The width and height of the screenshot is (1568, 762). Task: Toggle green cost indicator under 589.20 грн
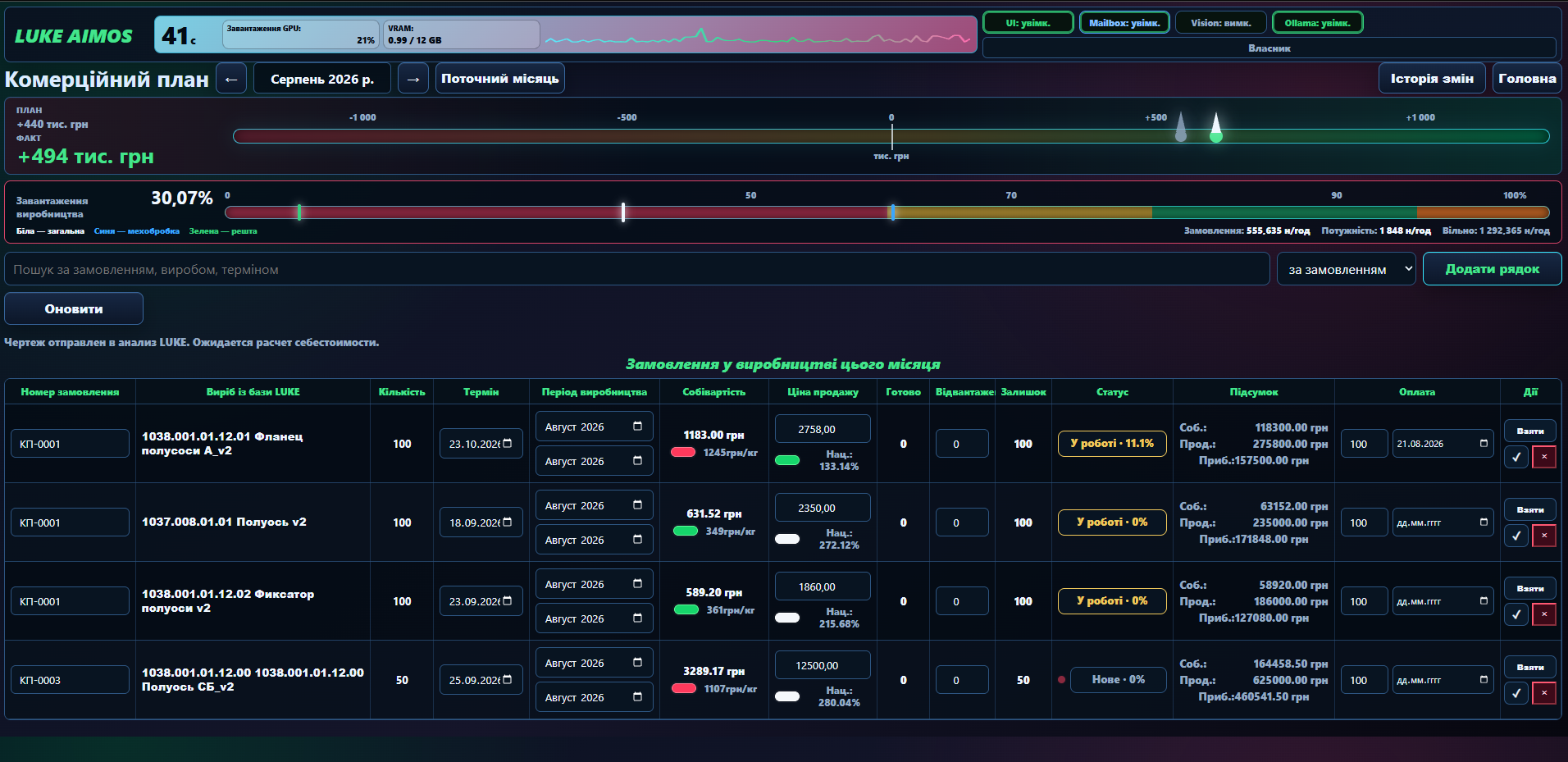point(686,609)
